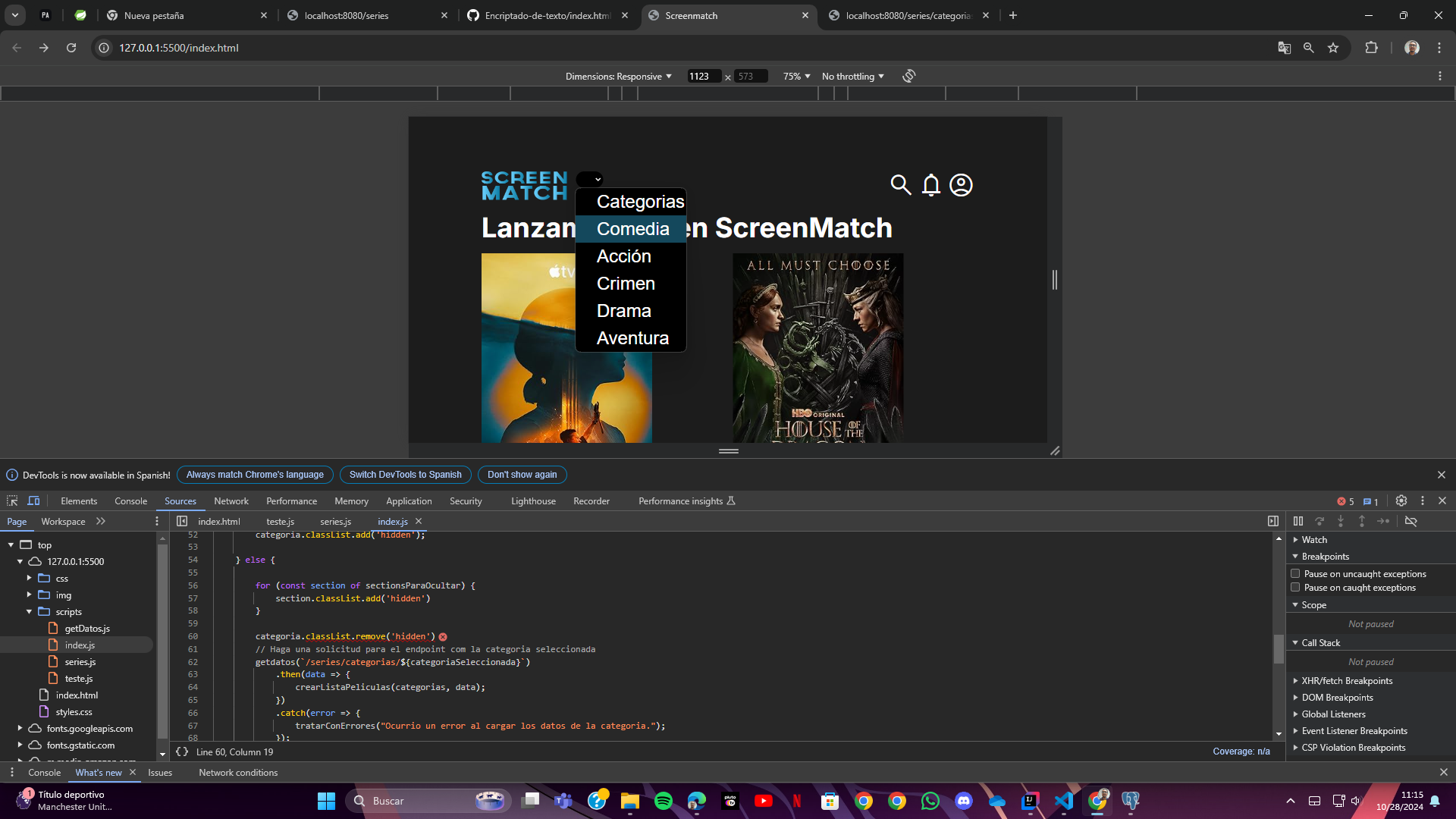Bookmark this page with the star icon
Screen dimensions: 1456x819
coord(1333,48)
